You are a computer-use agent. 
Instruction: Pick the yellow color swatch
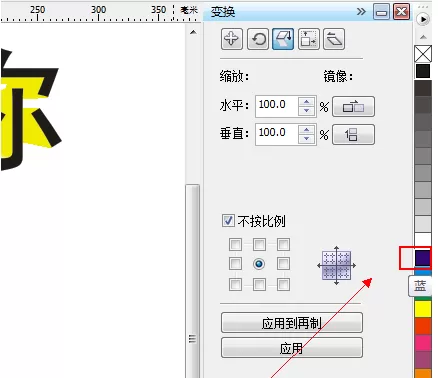(x=423, y=309)
